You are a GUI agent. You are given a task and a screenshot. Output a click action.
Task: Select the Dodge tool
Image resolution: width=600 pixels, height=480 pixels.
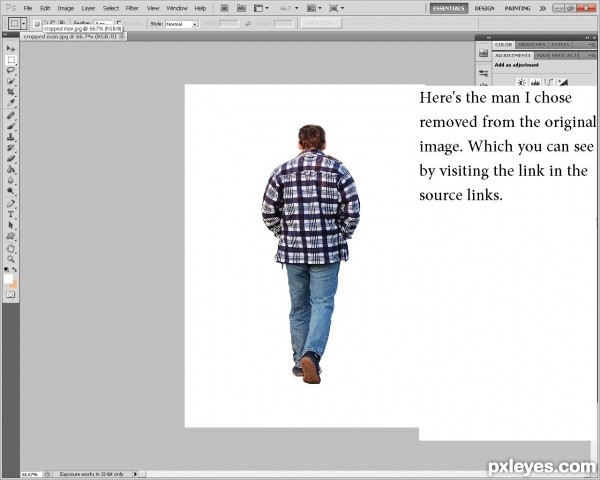click(x=11, y=191)
